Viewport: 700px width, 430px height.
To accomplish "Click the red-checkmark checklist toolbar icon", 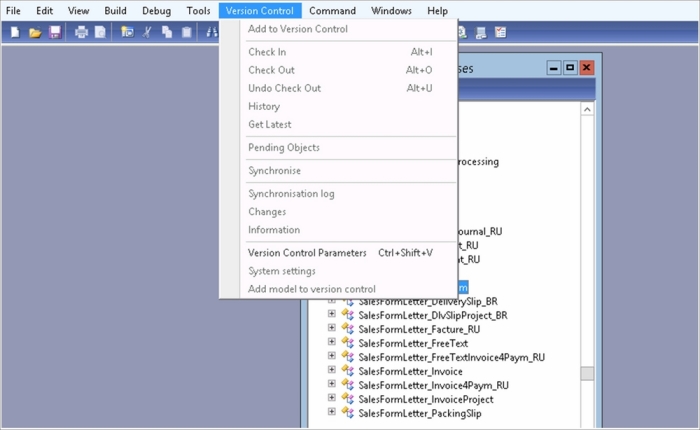I will (500, 33).
